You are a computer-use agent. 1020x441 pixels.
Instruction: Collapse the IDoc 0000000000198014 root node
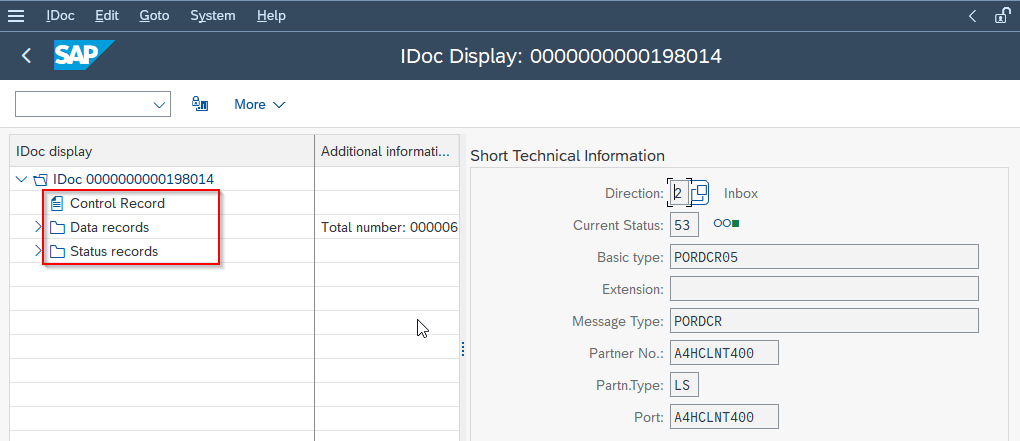pos(21,179)
